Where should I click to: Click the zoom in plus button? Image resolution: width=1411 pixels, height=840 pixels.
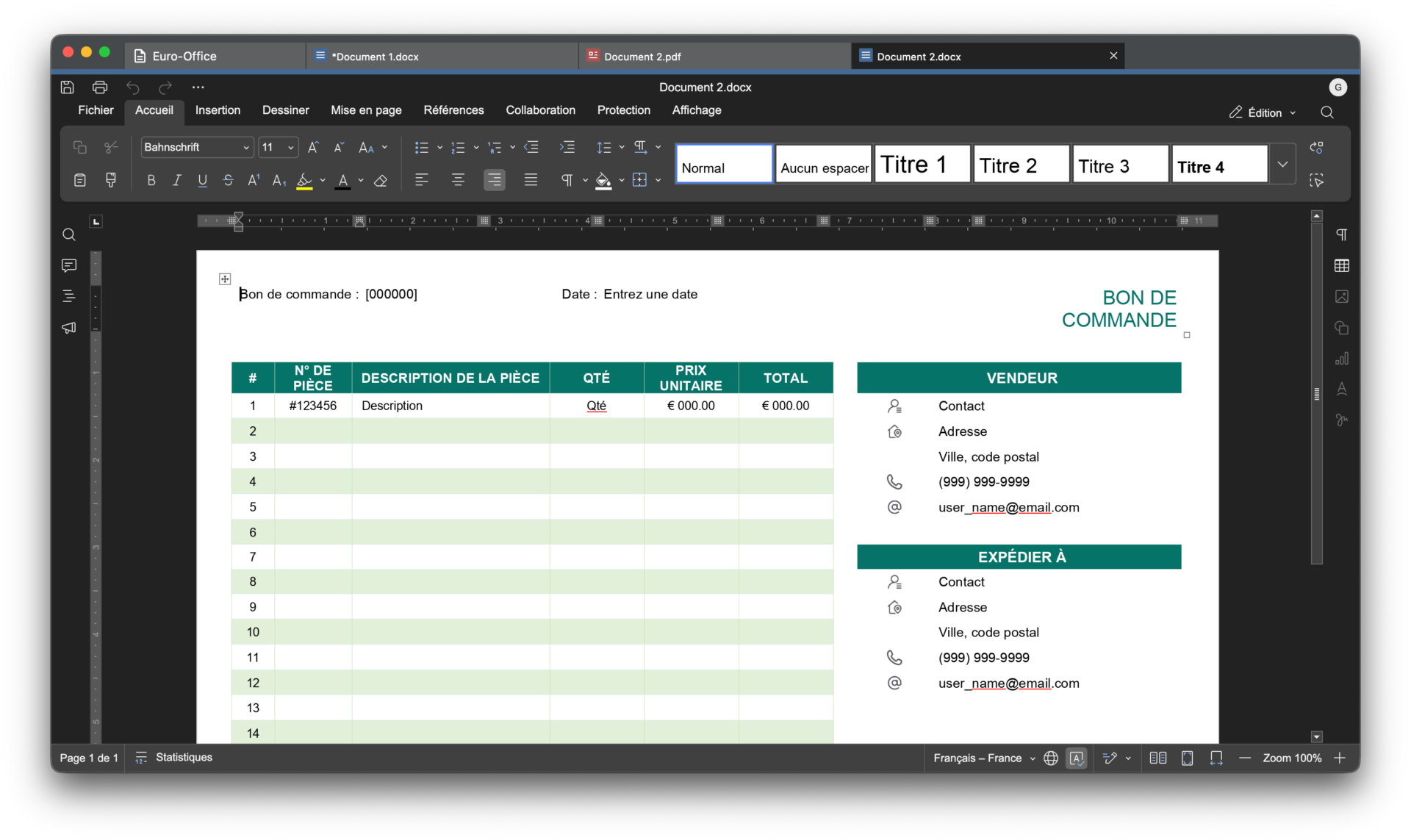tap(1340, 758)
